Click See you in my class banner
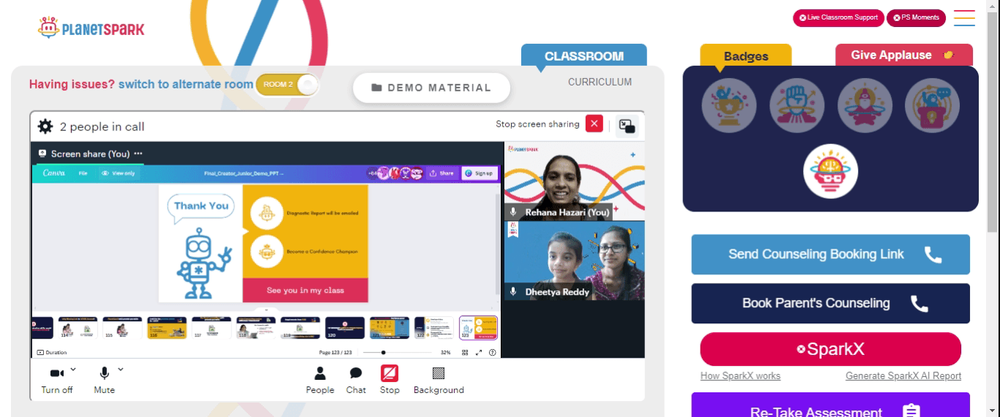This screenshot has height=417, width=1000. pyautogui.click(x=305, y=290)
